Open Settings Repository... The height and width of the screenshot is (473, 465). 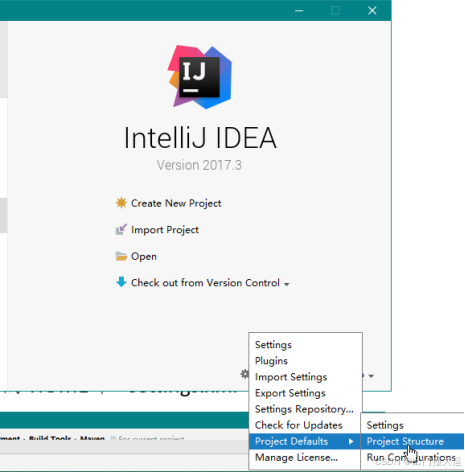coord(305,409)
